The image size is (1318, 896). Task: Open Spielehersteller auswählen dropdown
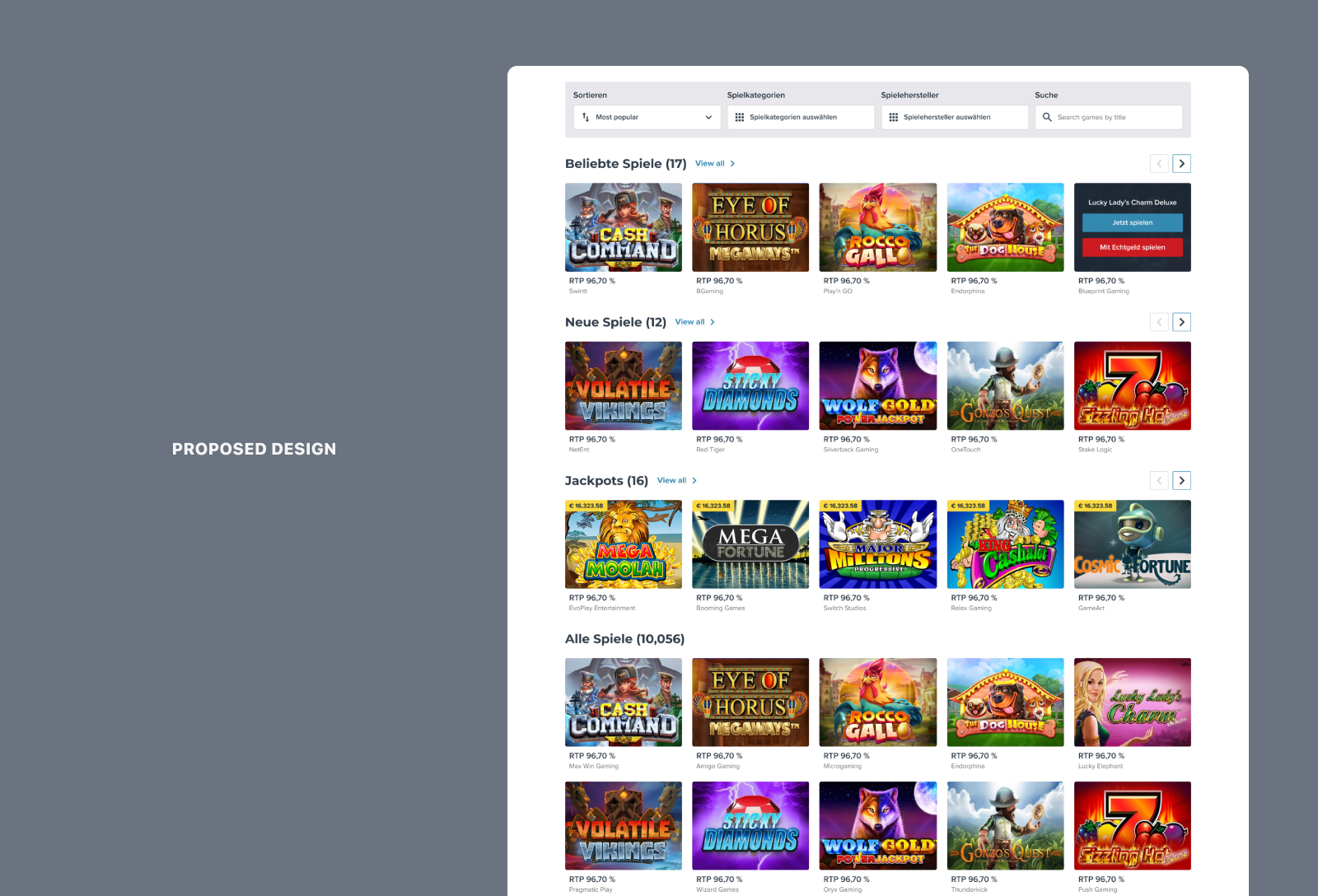point(955,117)
